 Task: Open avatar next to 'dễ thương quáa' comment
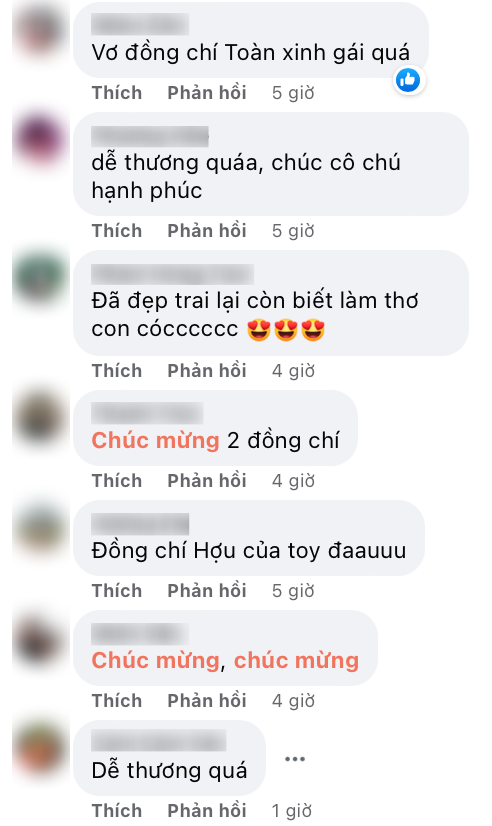pyautogui.click(x=40, y=140)
